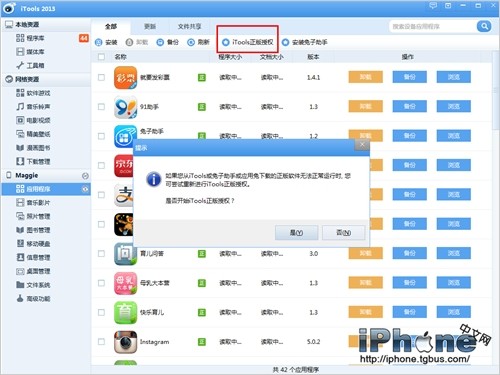This screenshot has width=500, height=375.
Task: Tick the checkbox for 兔子助手 row
Action: 101,136
